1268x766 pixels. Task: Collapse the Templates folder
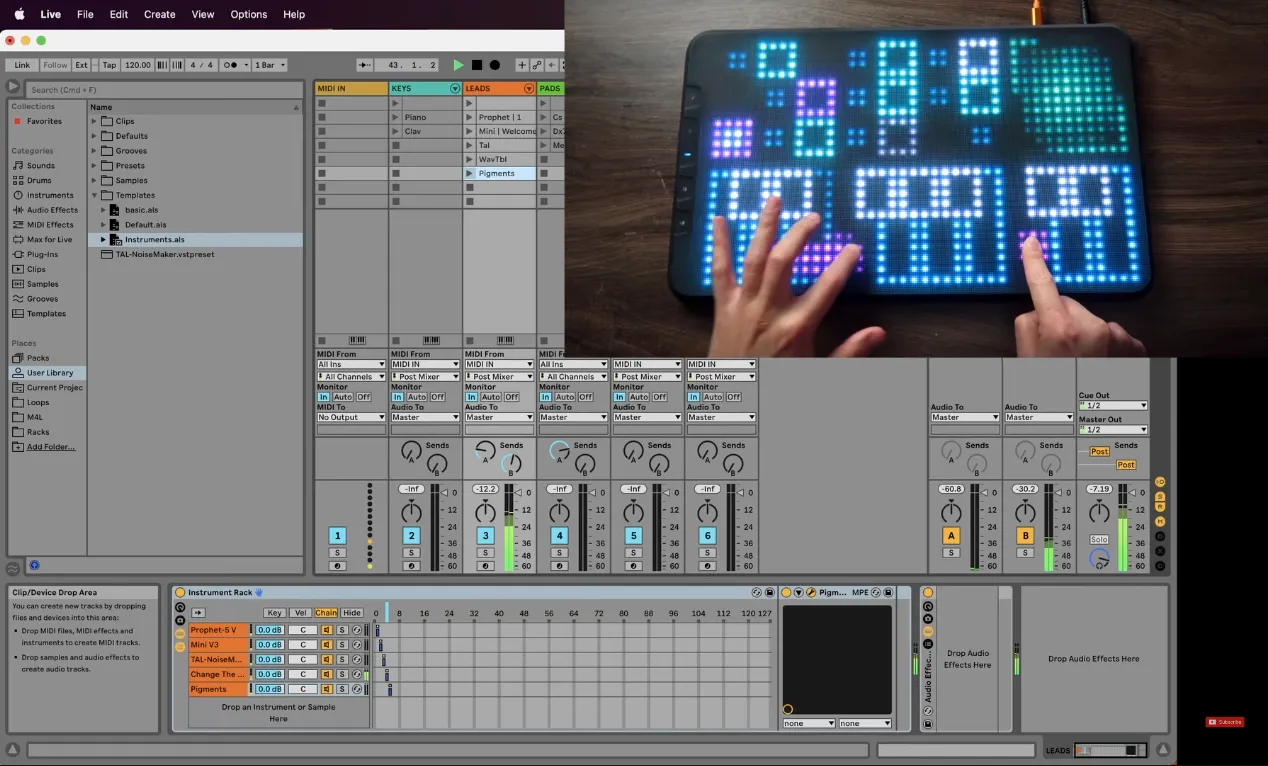pos(95,195)
